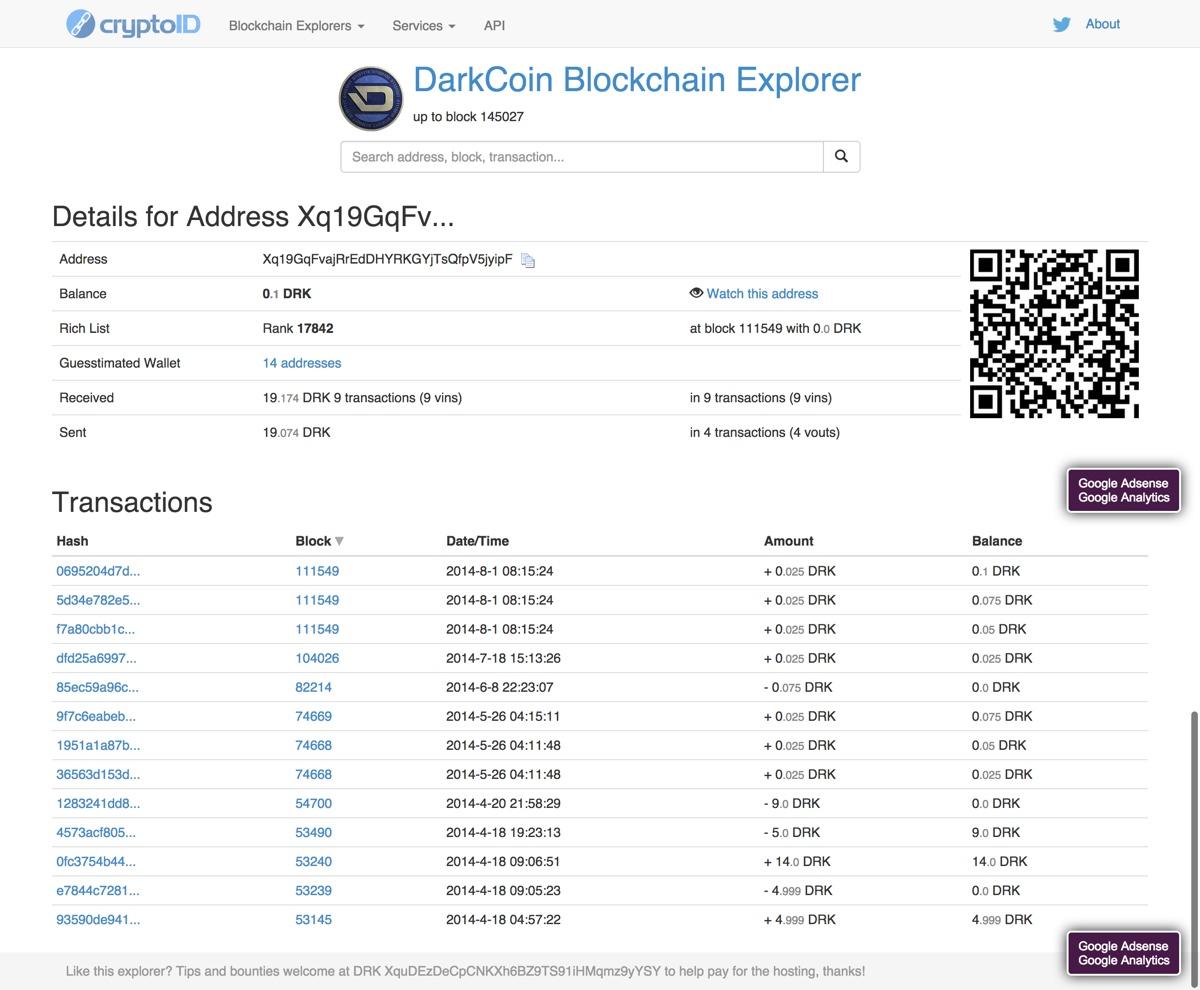
Task: Open block 53240 link
Action: [x=313, y=861]
